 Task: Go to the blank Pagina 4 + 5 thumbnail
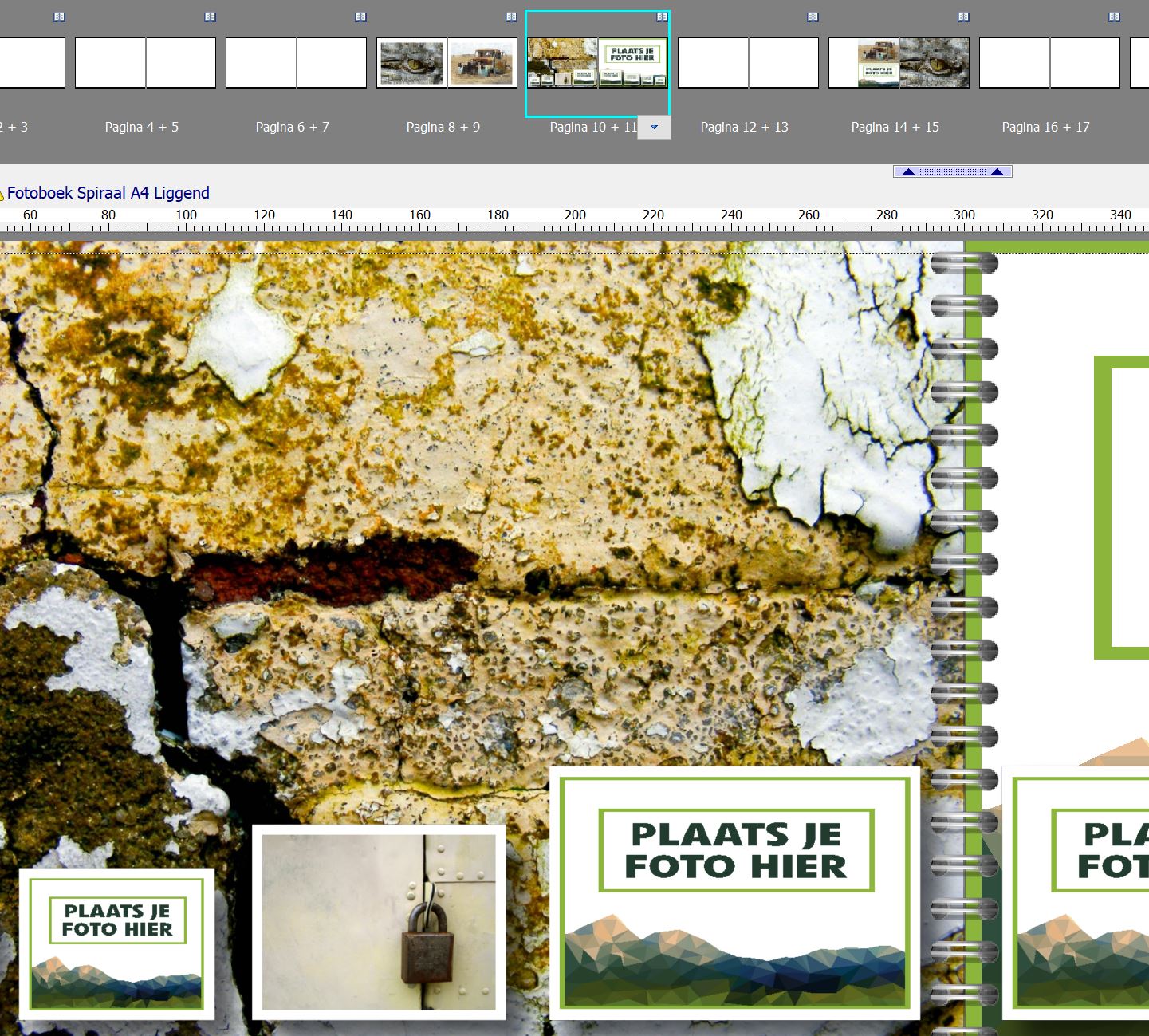(x=145, y=63)
